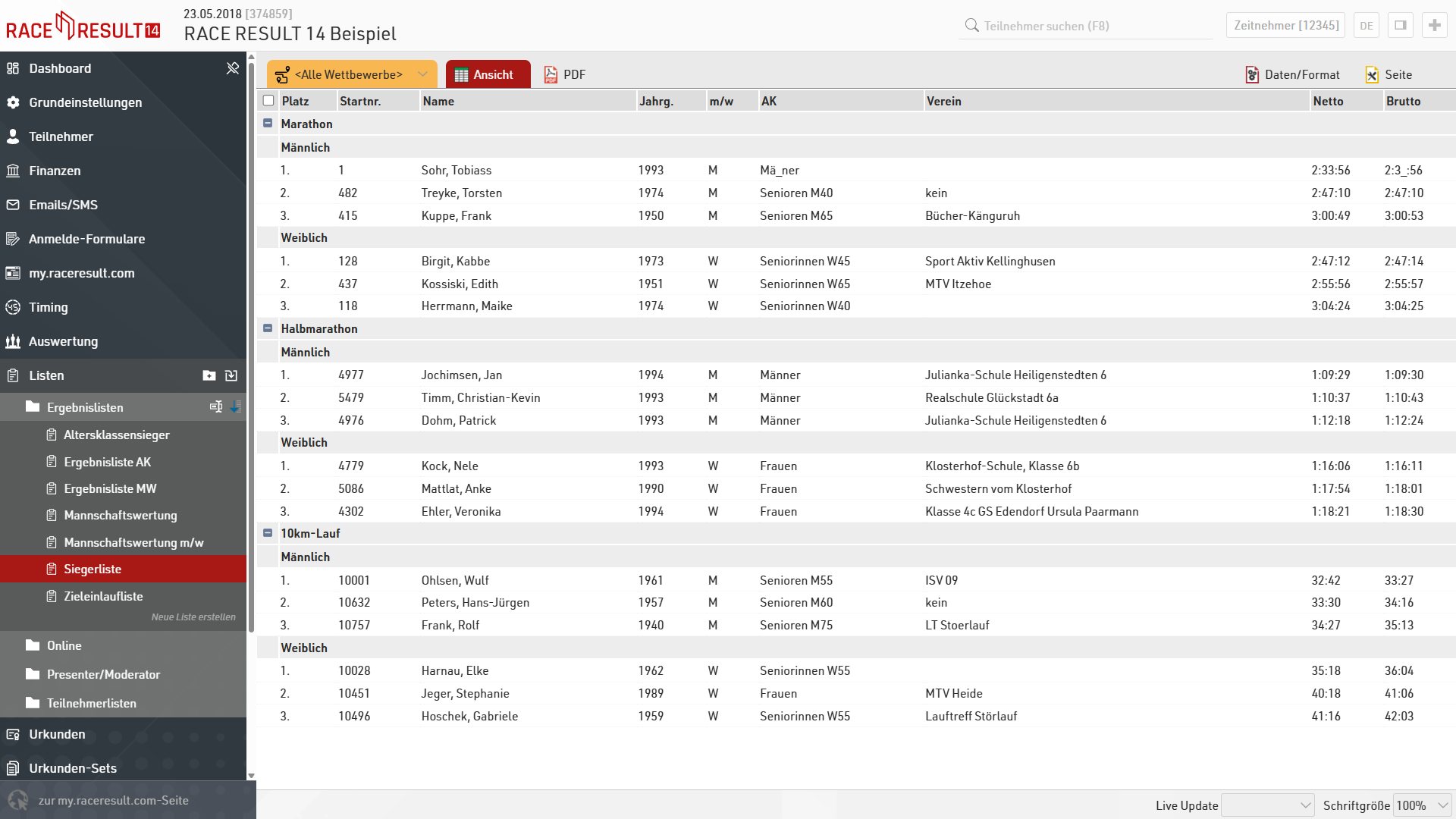Switch to the Ansicht tab
The image size is (1456, 819).
[488, 74]
